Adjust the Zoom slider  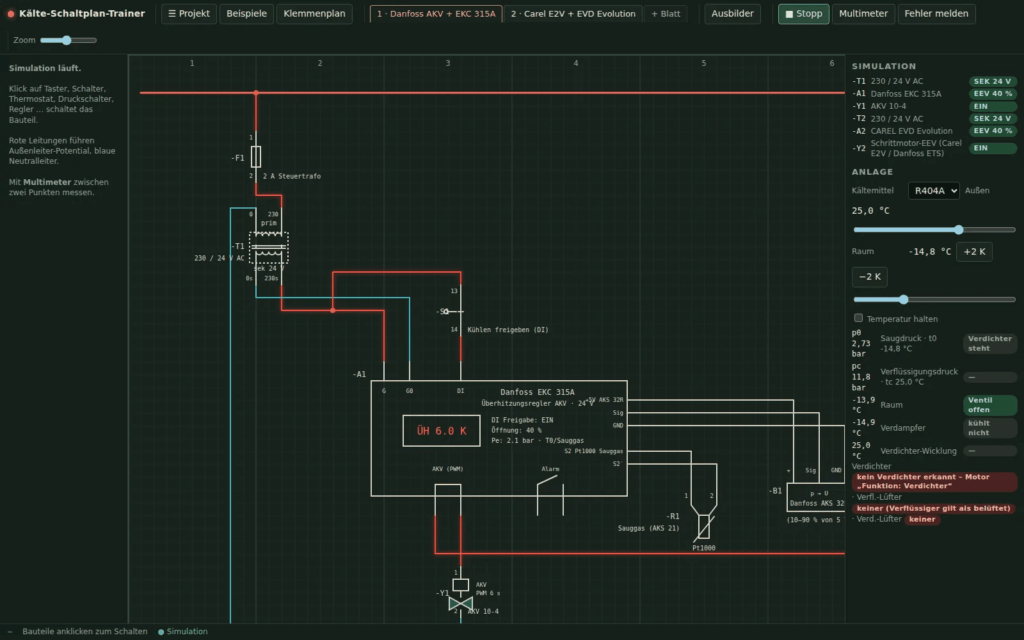click(x=69, y=40)
